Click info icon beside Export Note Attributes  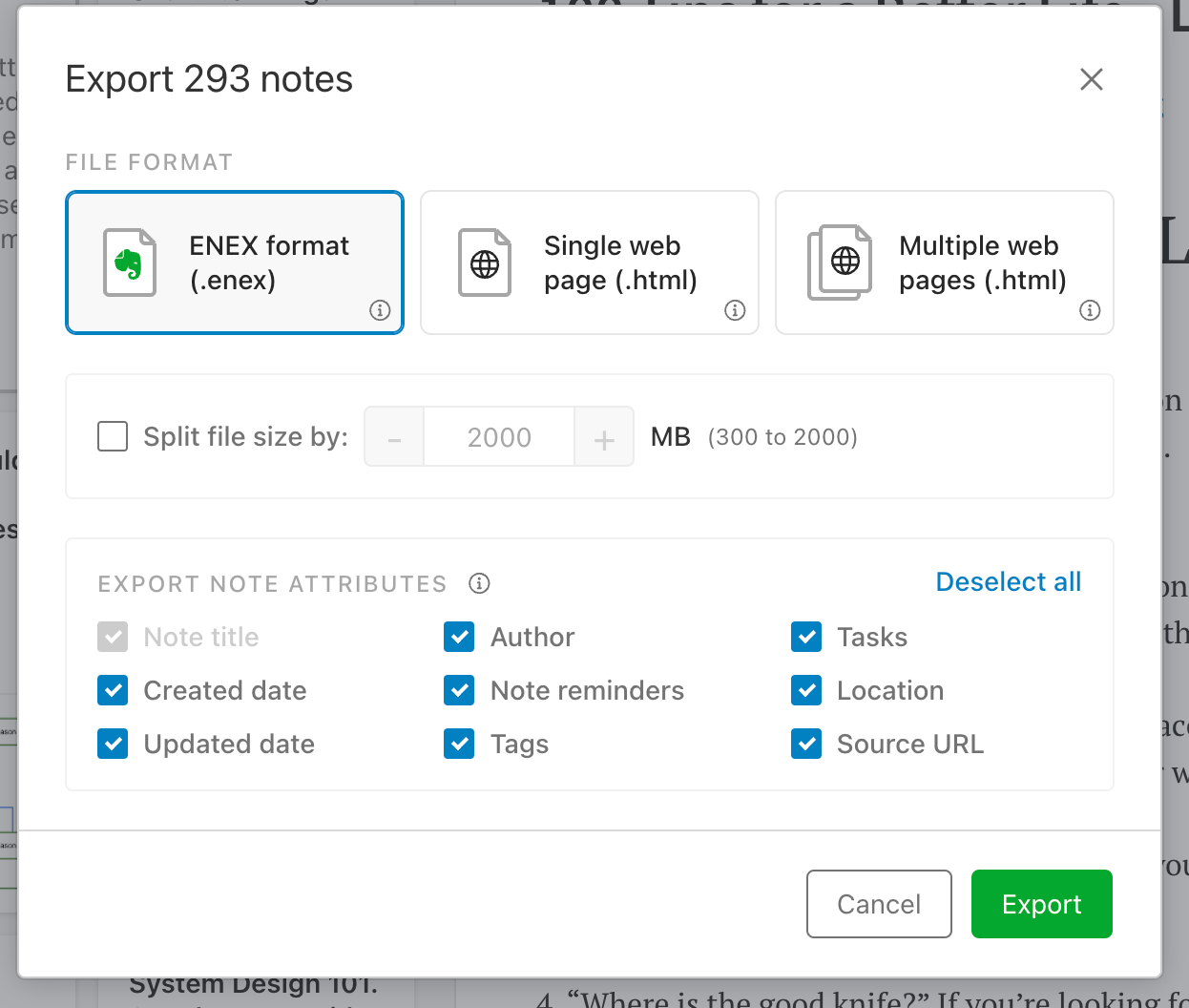pos(479,583)
